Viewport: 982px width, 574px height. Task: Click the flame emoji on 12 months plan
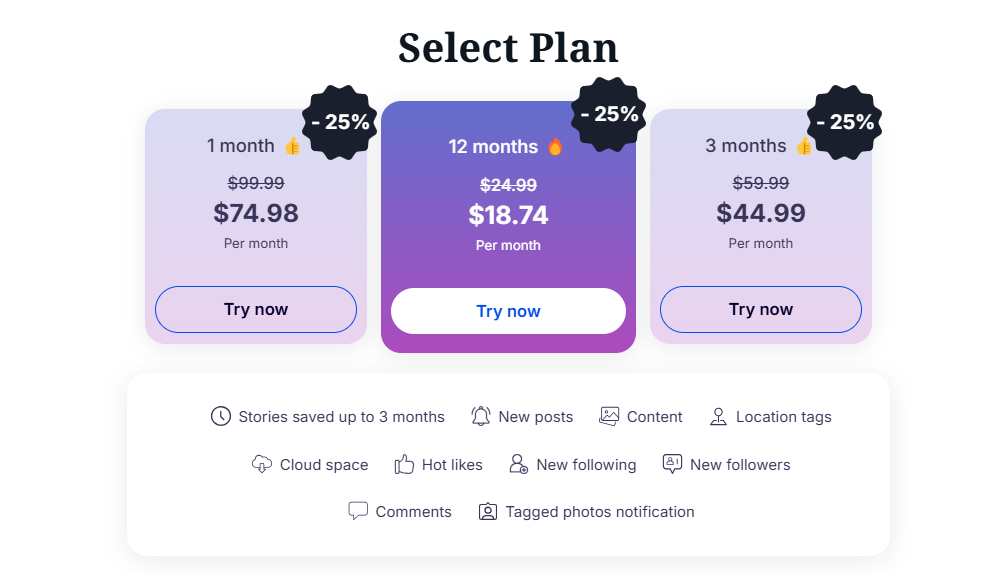(x=555, y=146)
